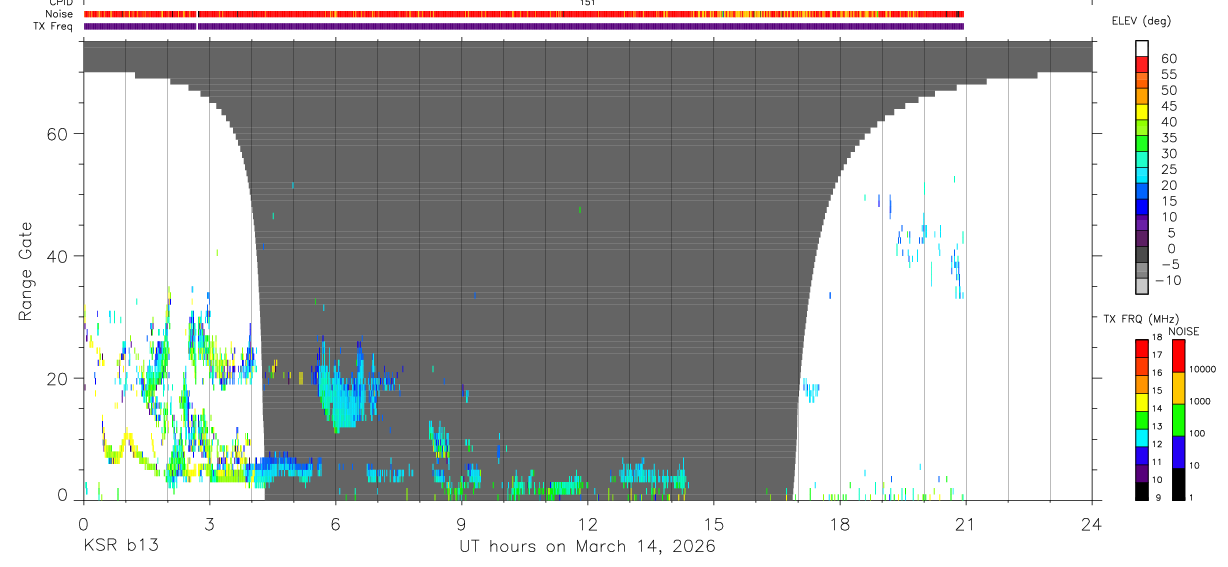Click the '6' tick on the UT hours axis
Image resolution: width=1228 pixels, height=567 pixels.
tap(335, 523)
